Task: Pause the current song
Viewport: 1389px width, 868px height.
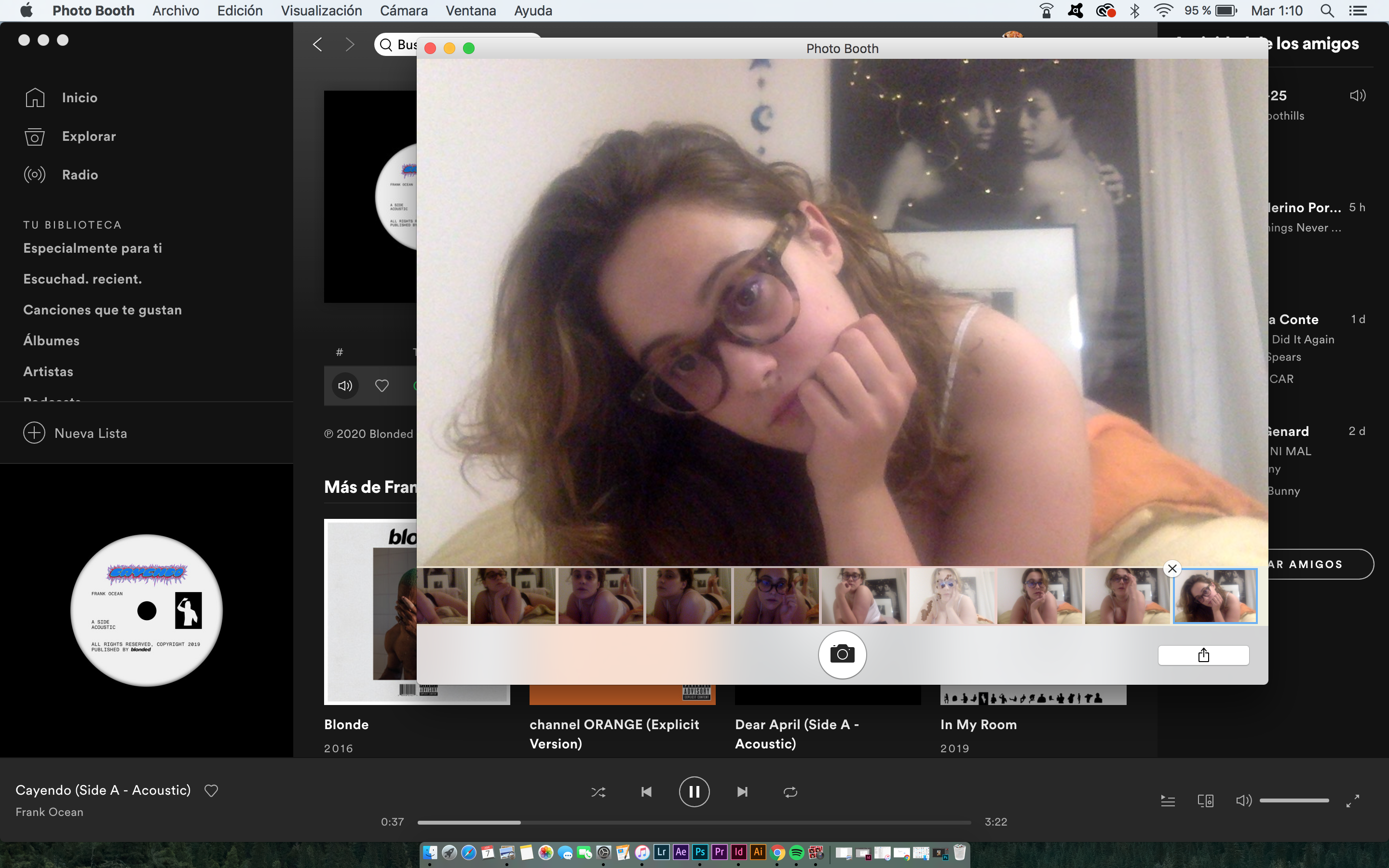Action: click(x=694, y=792)
